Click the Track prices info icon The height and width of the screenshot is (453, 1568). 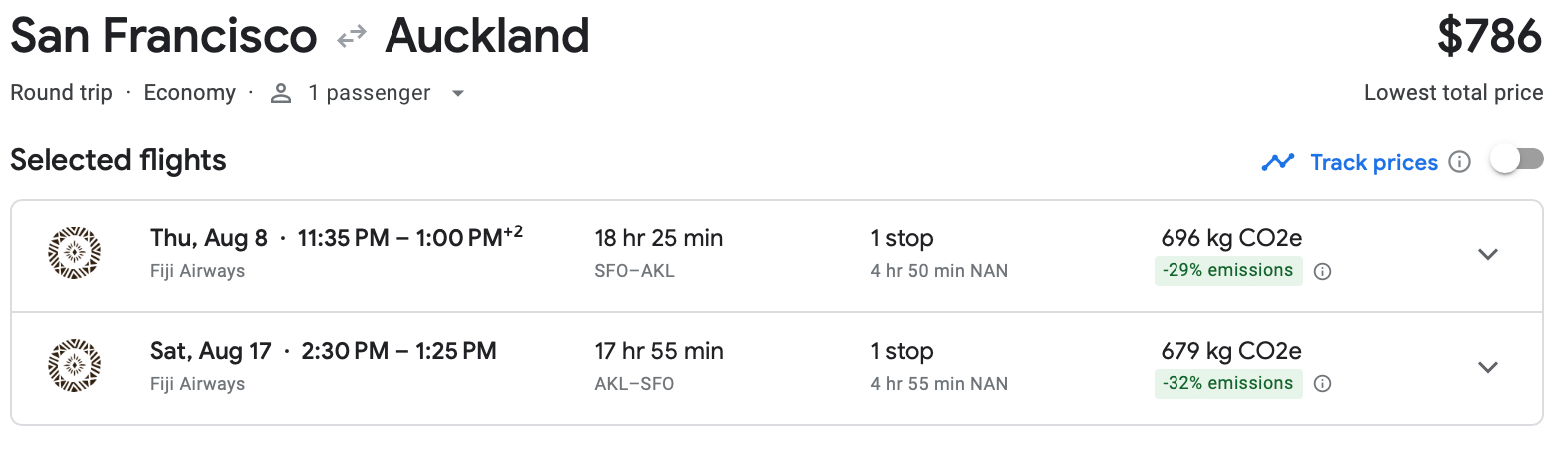click(x=1459, y=162)
